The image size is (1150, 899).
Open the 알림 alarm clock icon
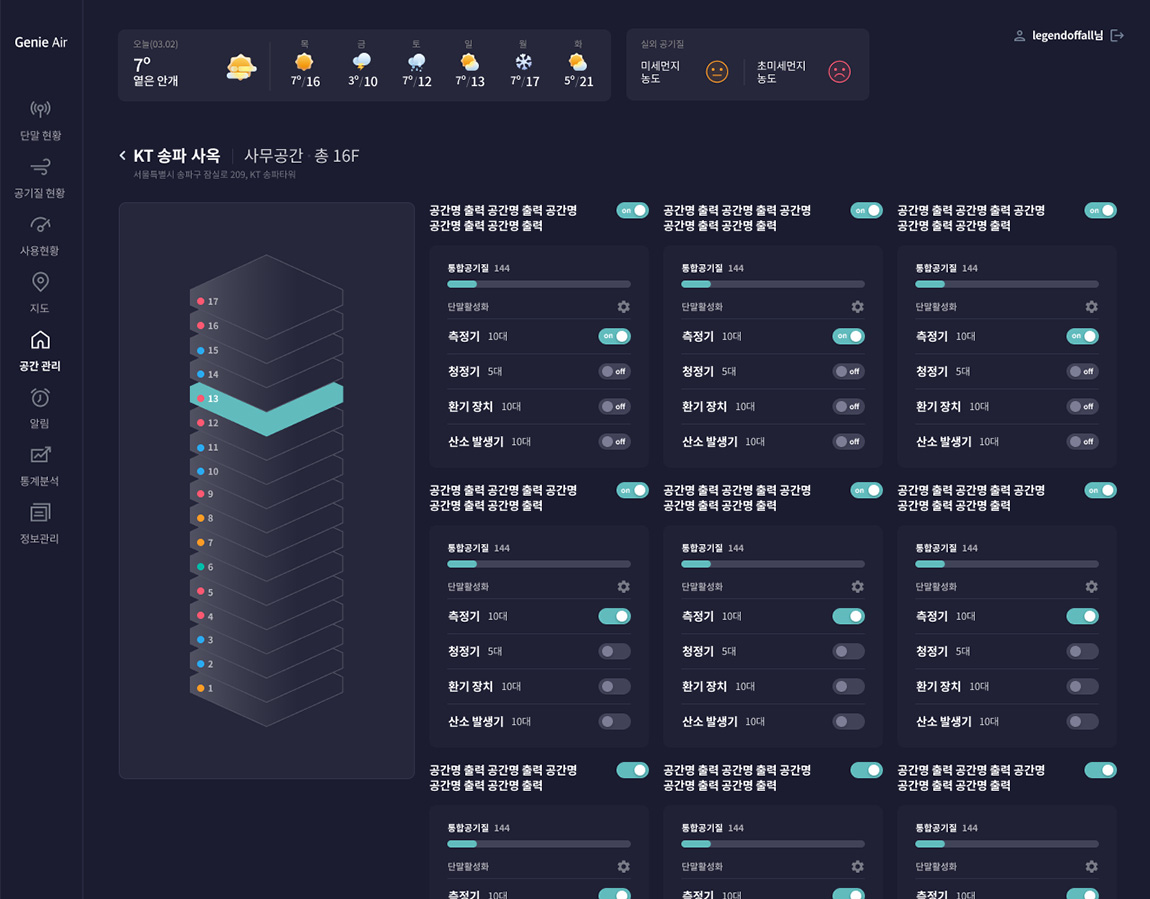tap(40, 398)
